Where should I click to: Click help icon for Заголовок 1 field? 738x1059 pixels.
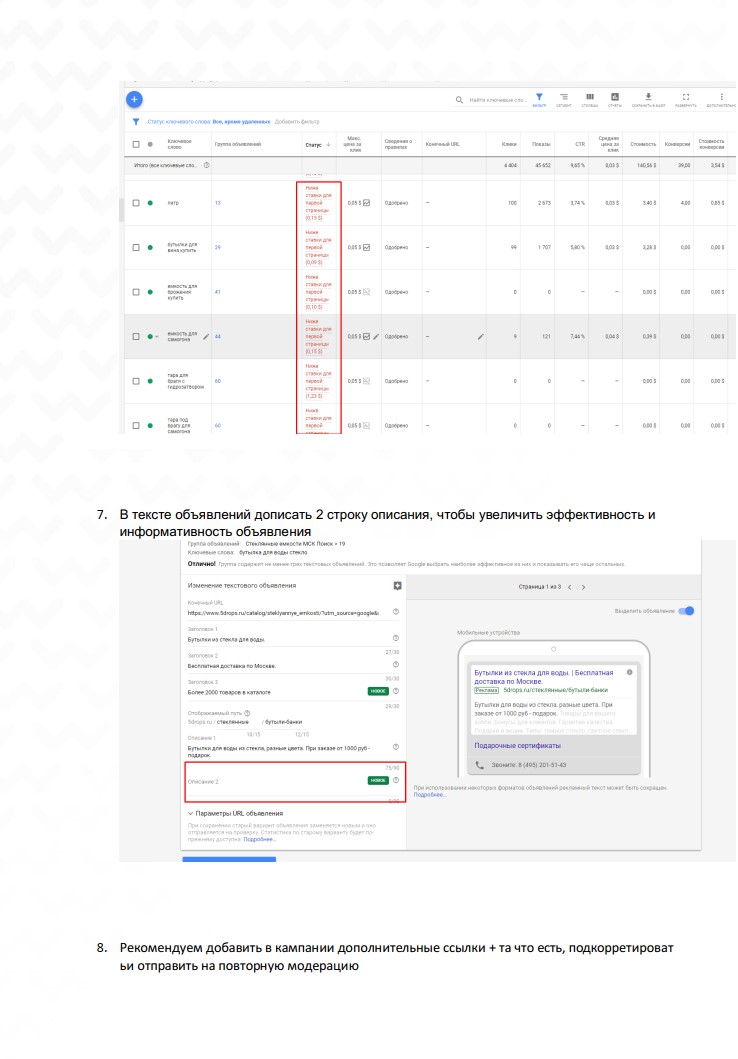click(x=396, y=638)
